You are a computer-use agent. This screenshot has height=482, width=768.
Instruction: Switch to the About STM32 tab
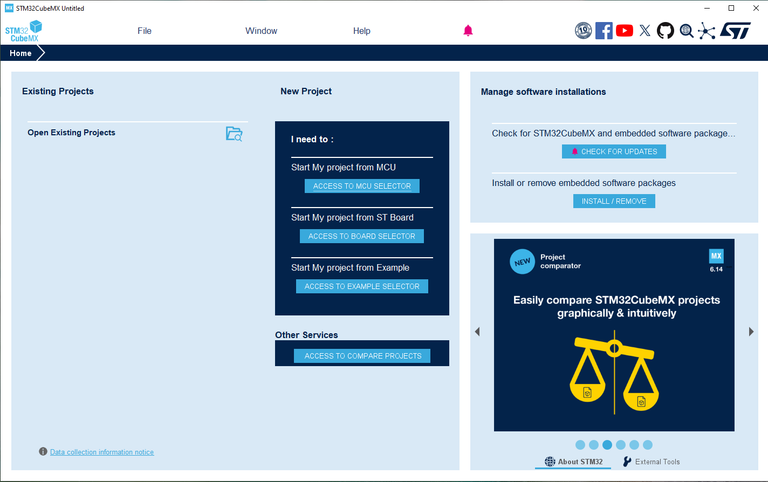pyautogui.click(x=574, y=461)
